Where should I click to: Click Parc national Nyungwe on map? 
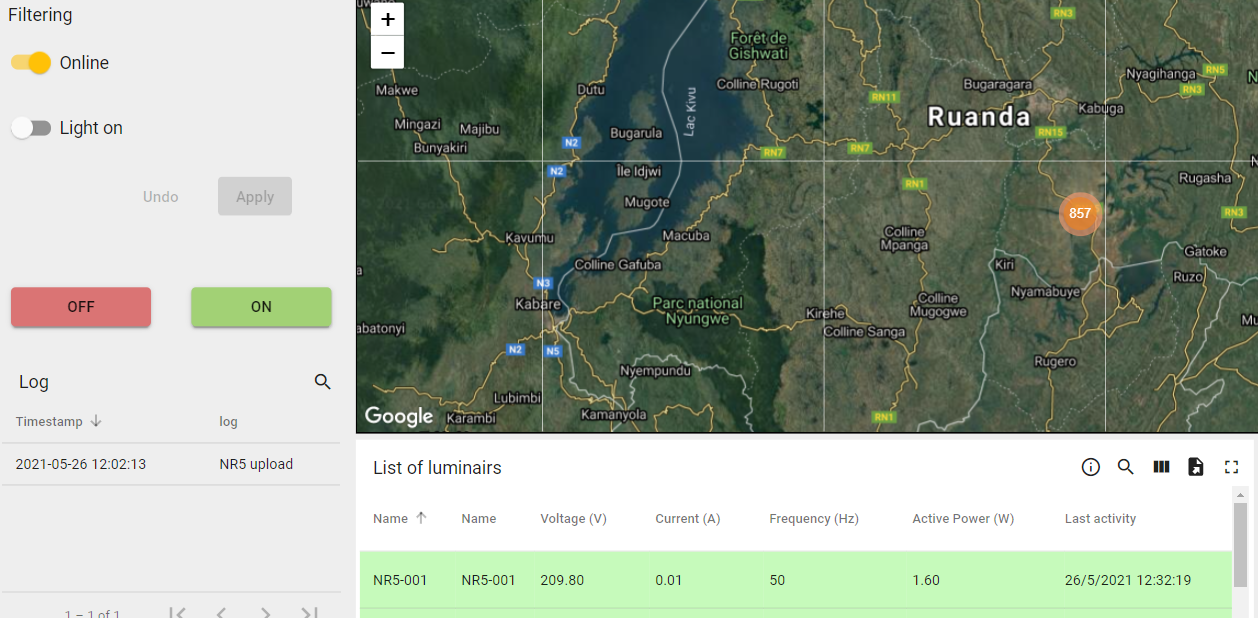tap(698, 310)
